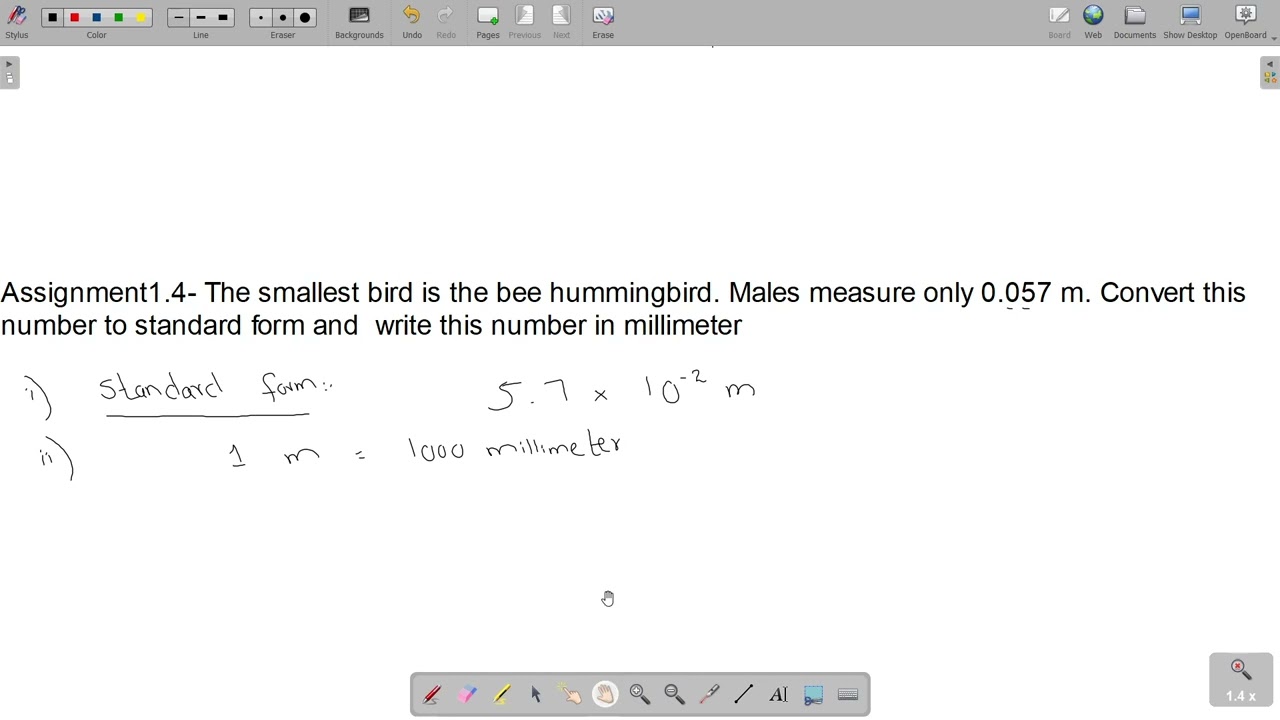Choose the medium line width
Image resolution: width=1280 pixels, height=720 pixels.
click(201, 17)
